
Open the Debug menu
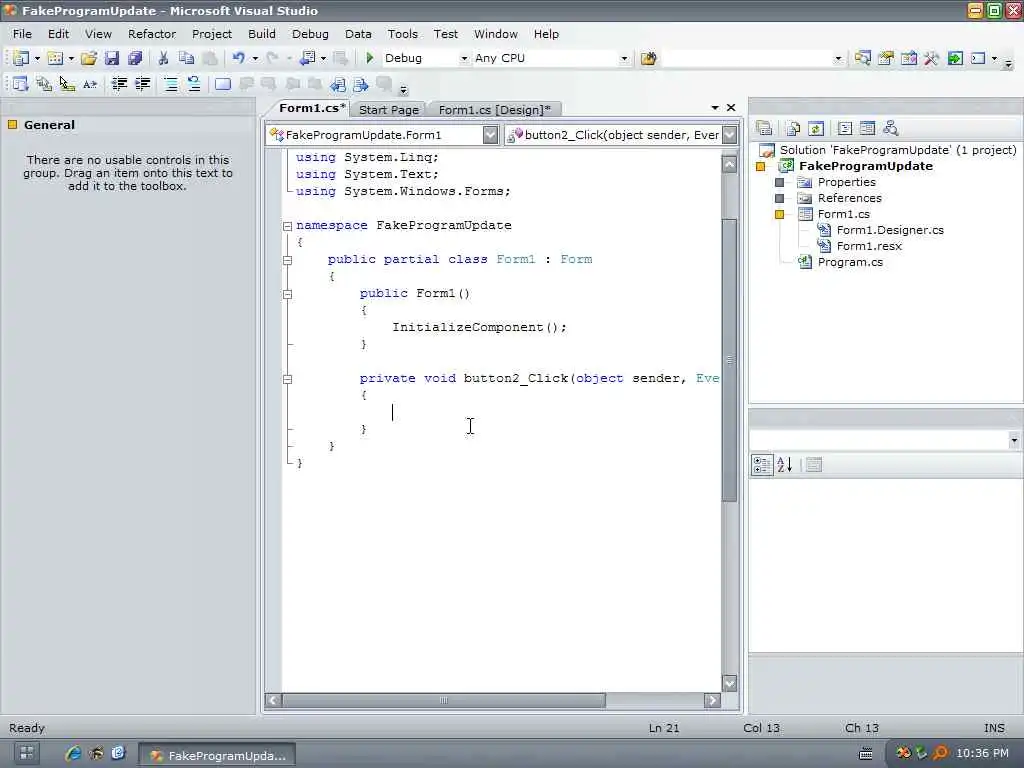310,34
